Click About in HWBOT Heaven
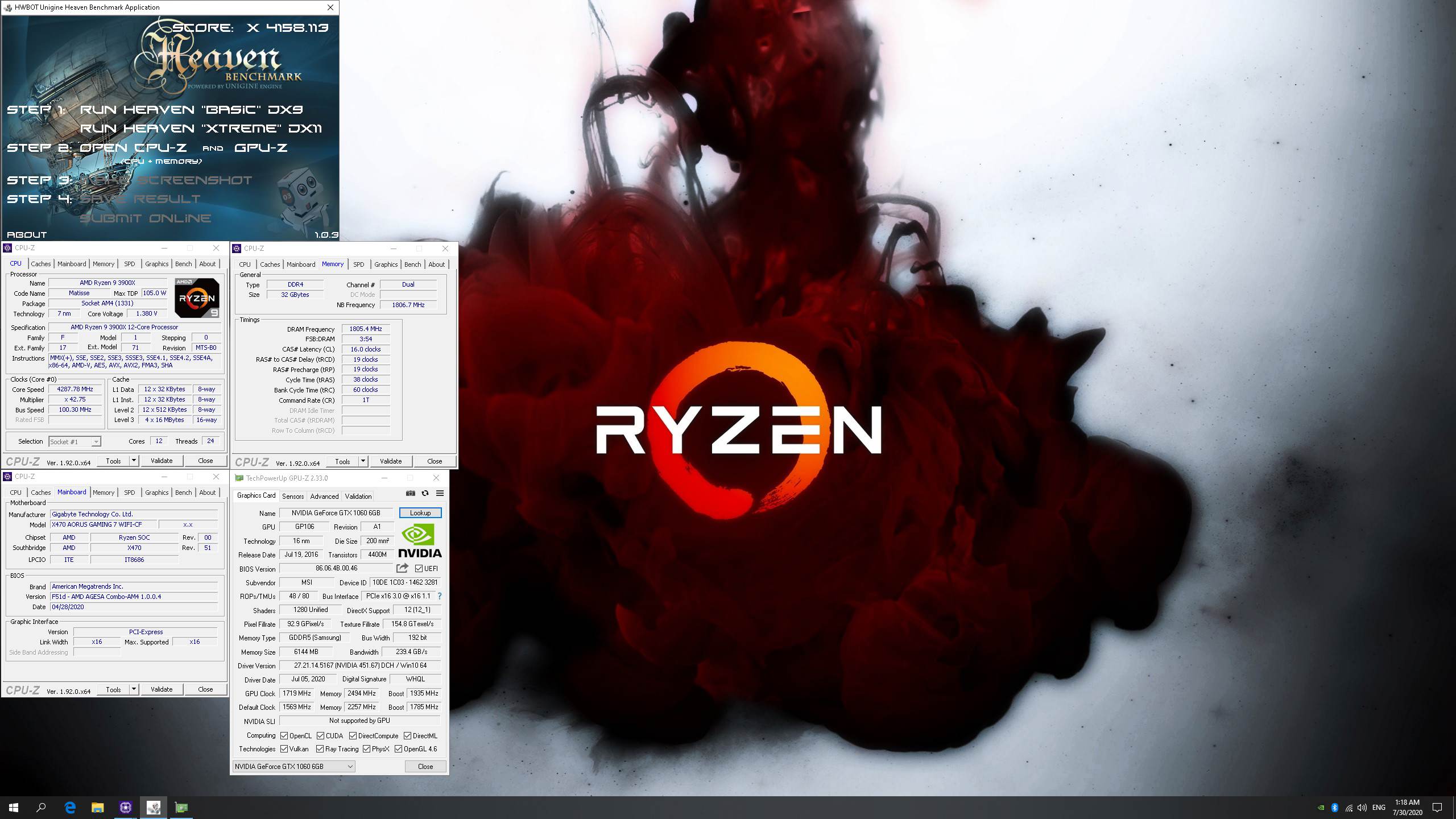The image size is (1456, 819). 27,234
